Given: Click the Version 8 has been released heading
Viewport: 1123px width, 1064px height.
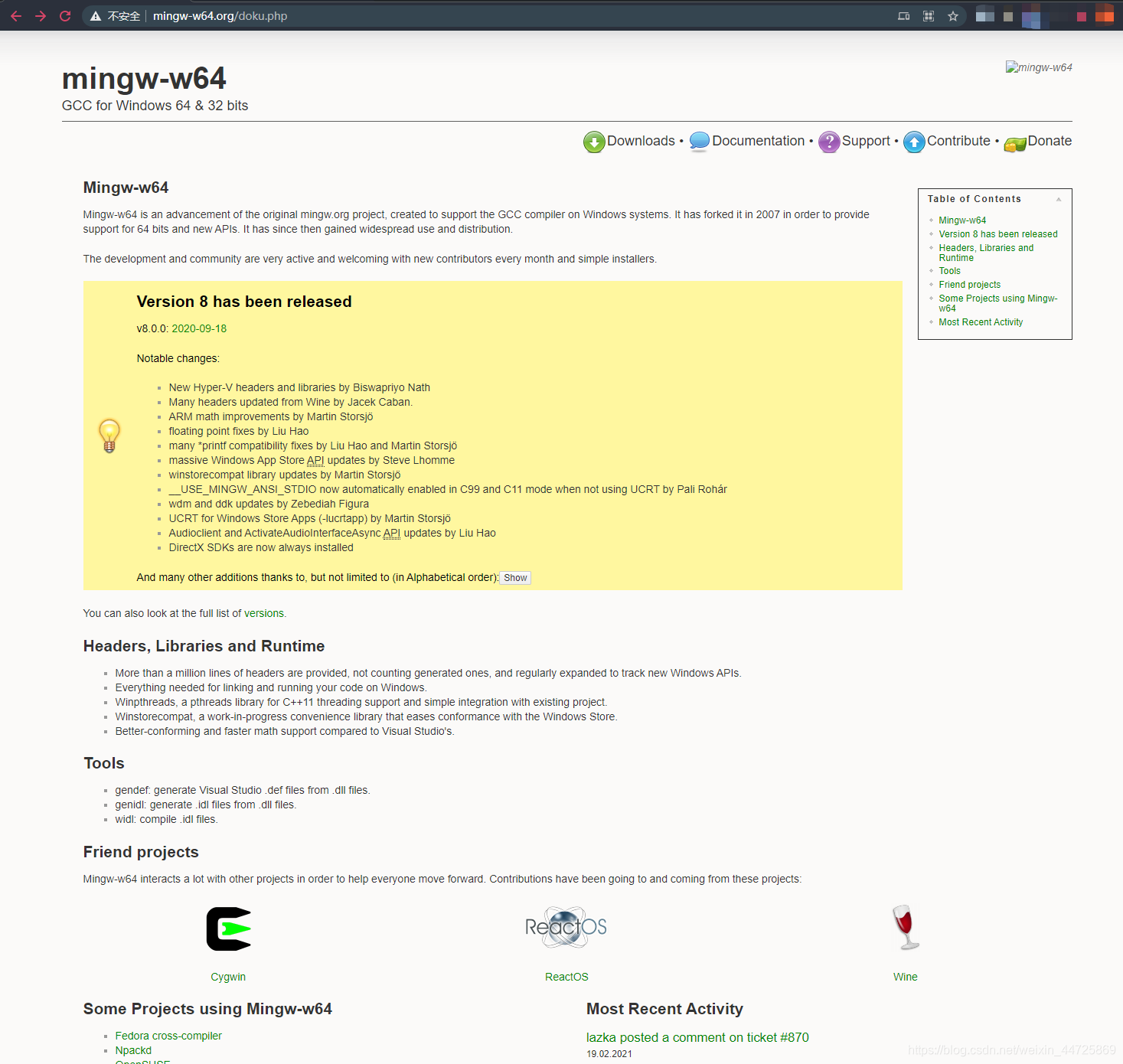Looking at the screenshot, I should [244, 302].
